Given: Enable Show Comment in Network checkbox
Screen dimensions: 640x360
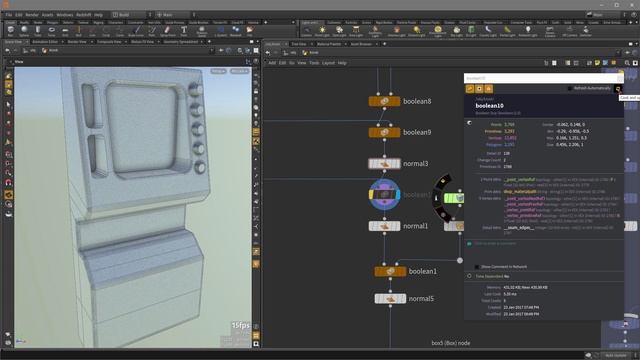Looking at the screenshot, I should [x=477, y=267].
